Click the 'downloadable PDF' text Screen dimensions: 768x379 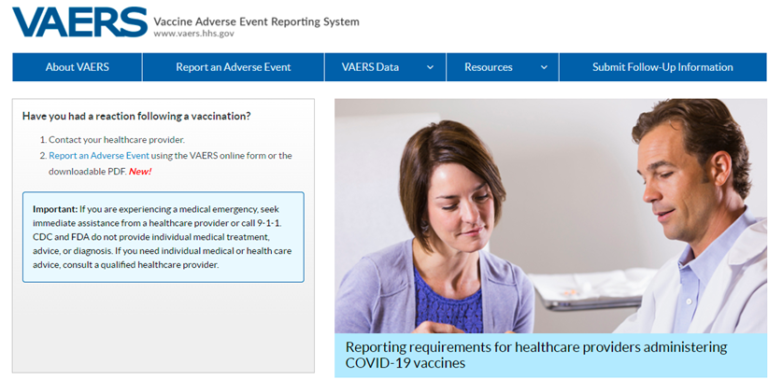87,172
